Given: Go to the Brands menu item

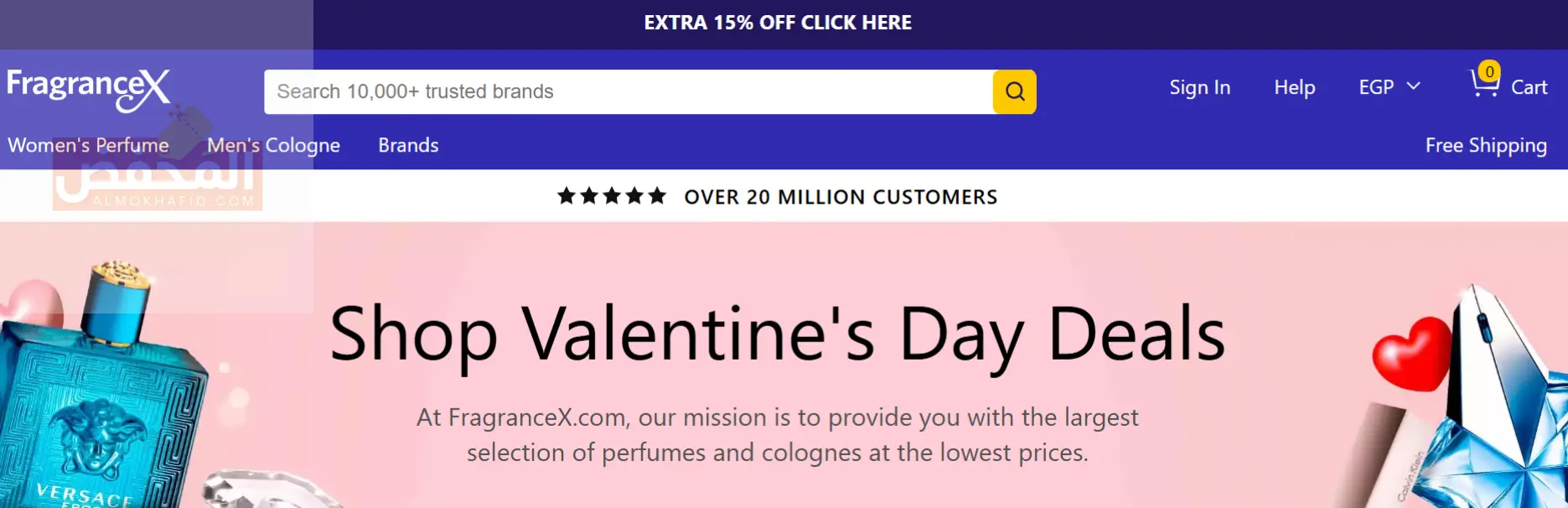Looking at the screenshot, I should tap(408, 145).
